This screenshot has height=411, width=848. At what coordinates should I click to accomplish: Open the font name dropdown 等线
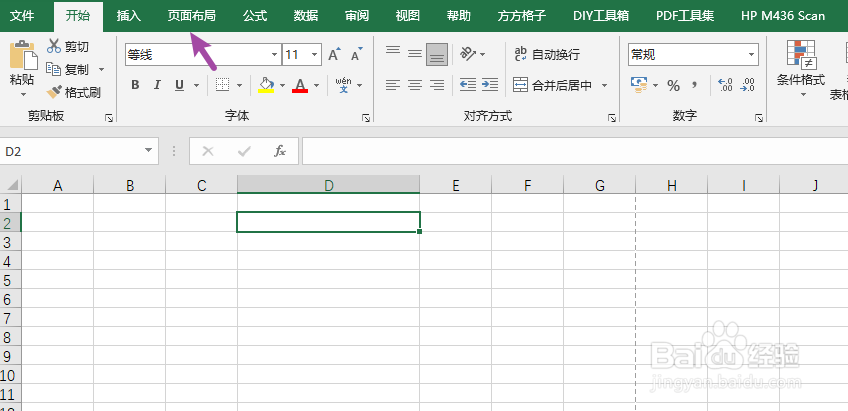274,55
